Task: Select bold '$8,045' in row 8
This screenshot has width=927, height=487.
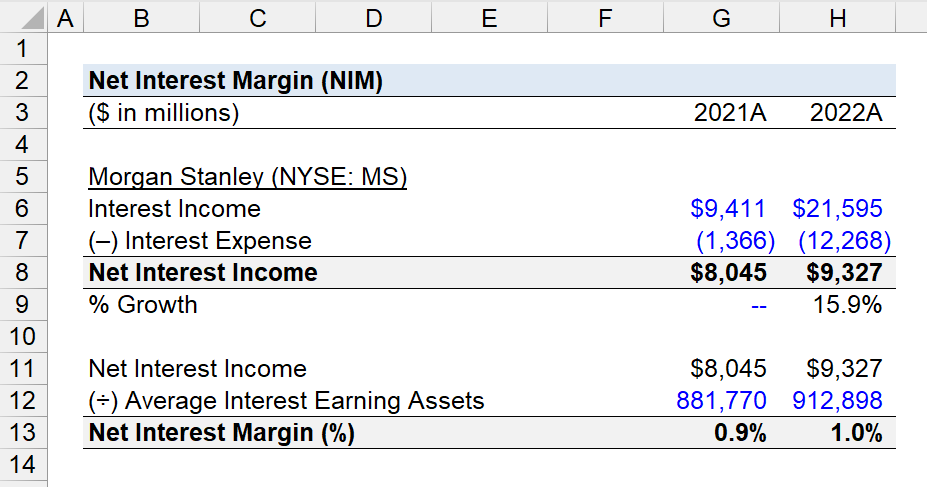Action: click(x=728, y=272)
